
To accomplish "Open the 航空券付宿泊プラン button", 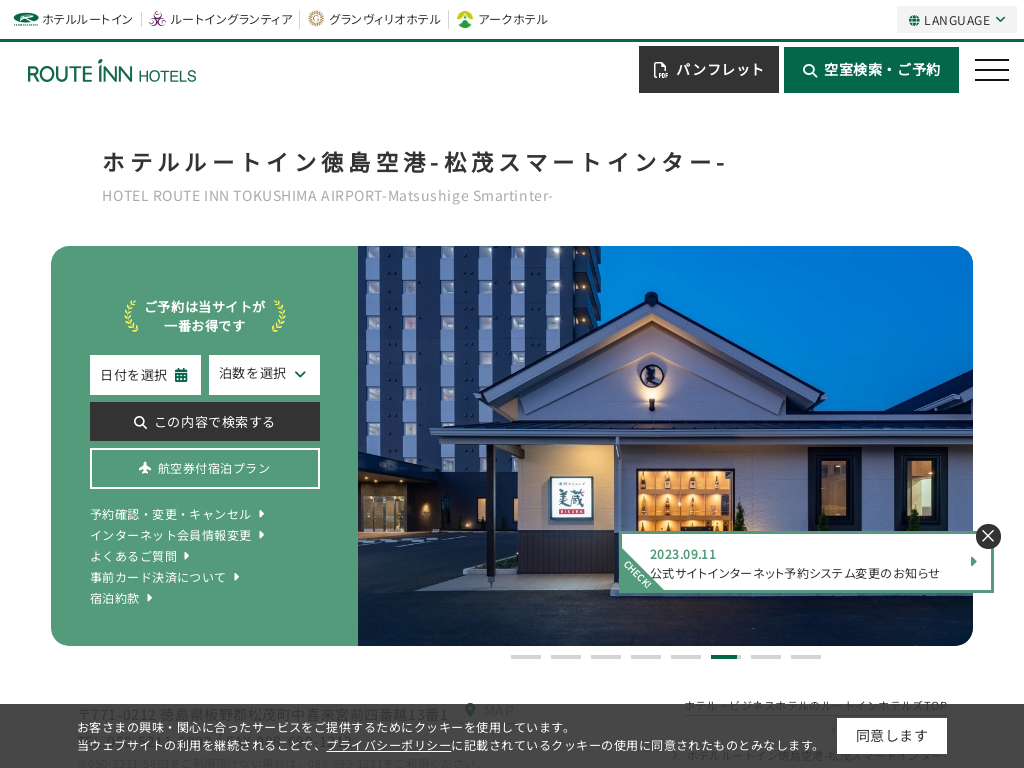I will pyautogui.click(x=204, y=468).
